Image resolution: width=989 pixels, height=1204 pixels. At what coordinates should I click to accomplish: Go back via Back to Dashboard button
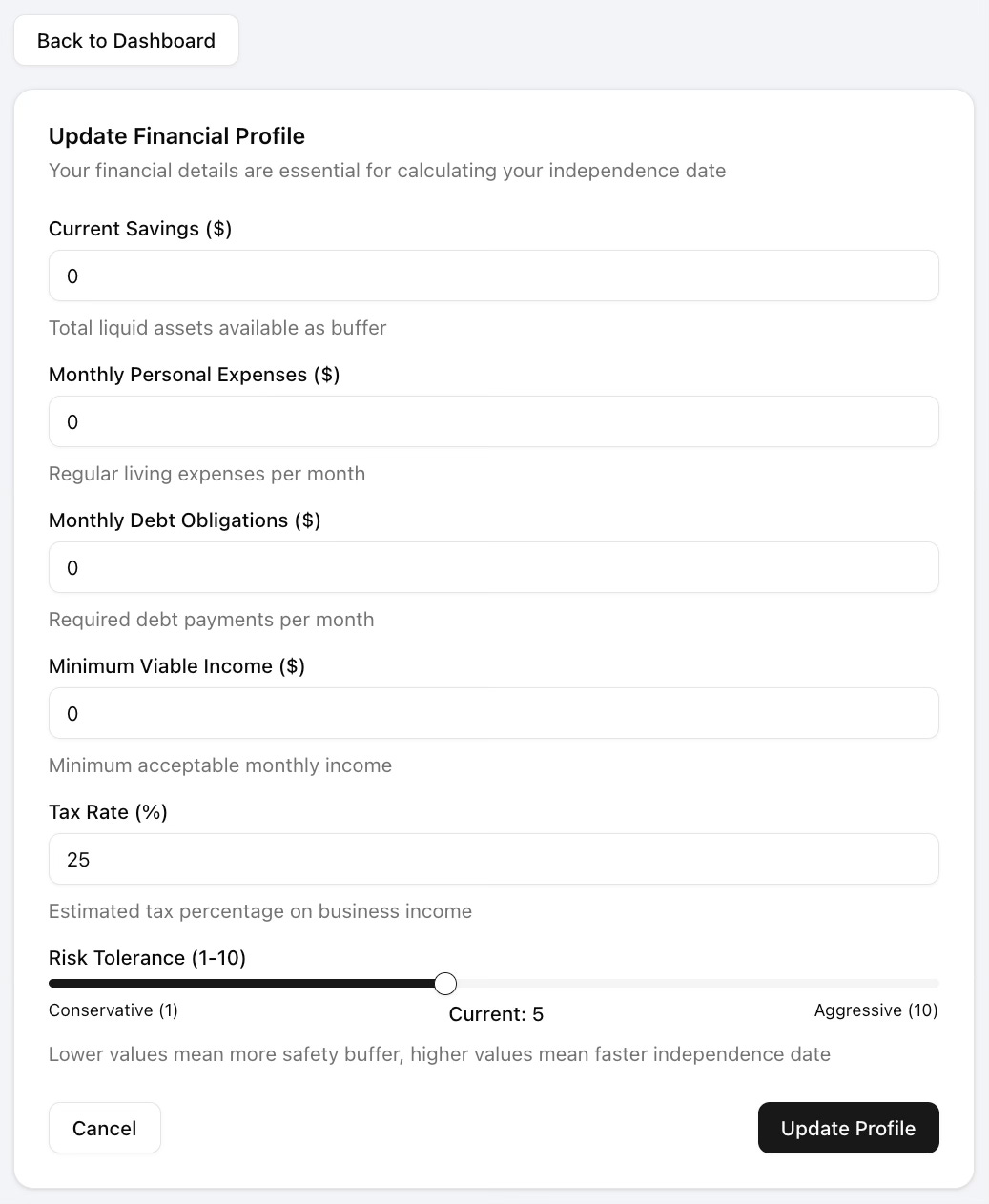coord(126,40)
